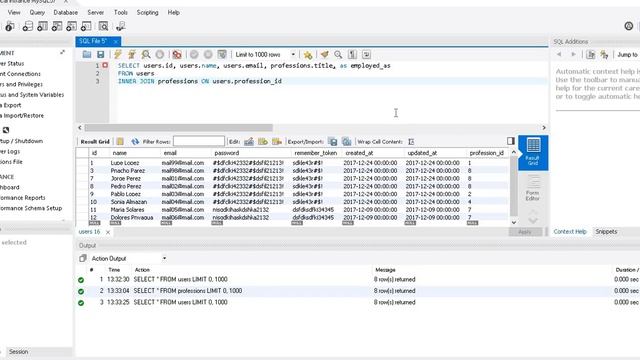Toggle invisible characters display icon
Viewport: 640px width, 360px height.
point(352,54)
